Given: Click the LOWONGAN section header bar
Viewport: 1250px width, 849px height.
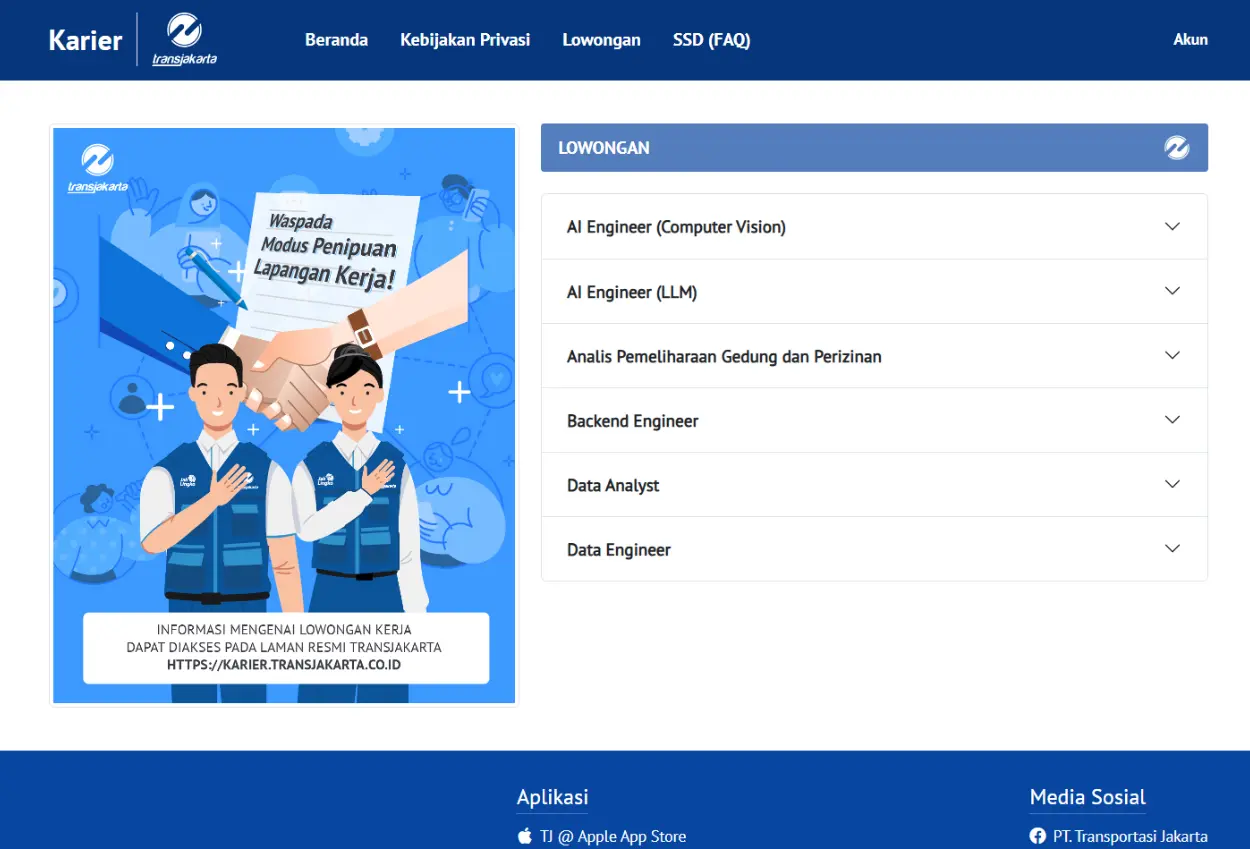Looking at the screenshot, I should click(874, 148).
